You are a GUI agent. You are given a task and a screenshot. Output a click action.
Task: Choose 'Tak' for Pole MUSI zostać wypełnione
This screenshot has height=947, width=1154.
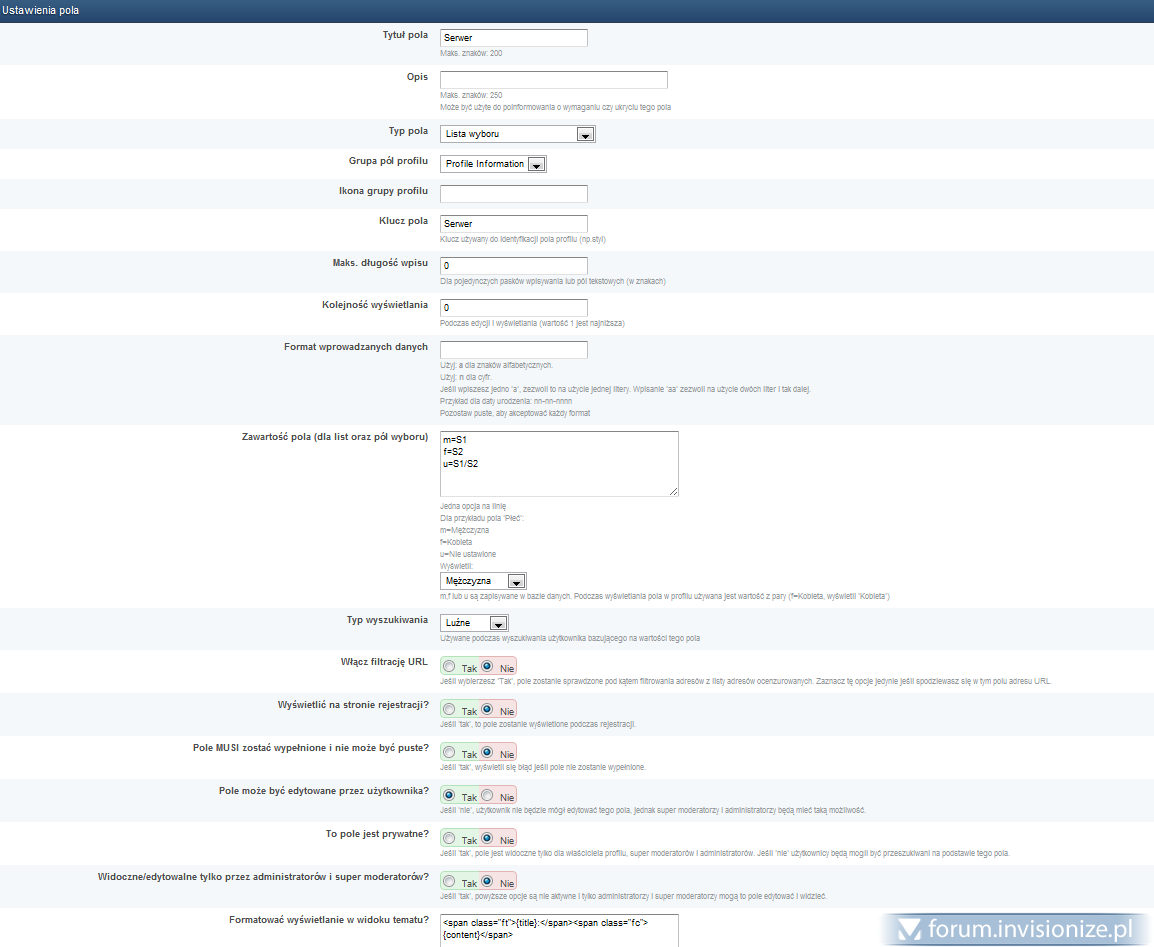click(x=449, y=752)
